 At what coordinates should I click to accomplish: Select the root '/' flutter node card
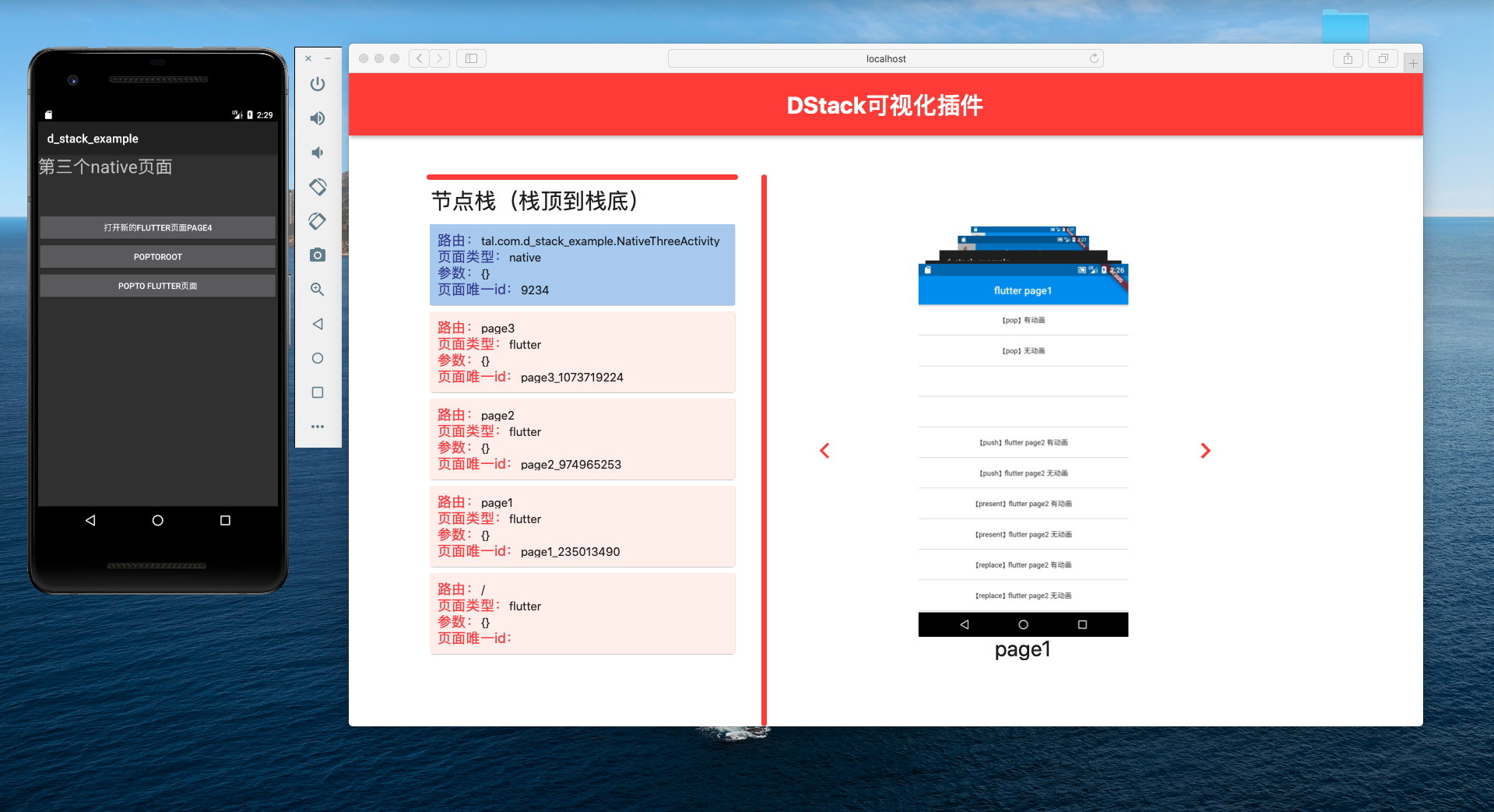pos(582,613)
